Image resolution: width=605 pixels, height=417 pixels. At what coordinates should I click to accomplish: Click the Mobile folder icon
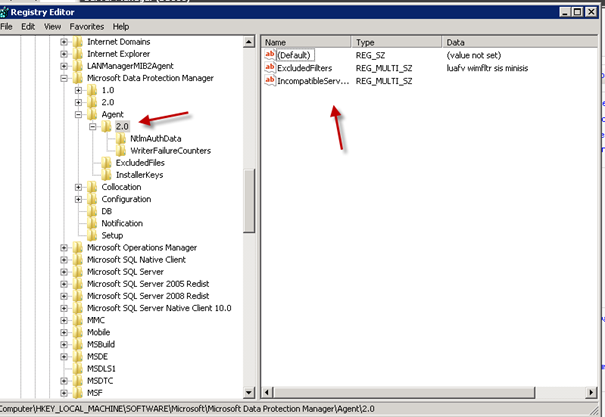coord(78,333)
